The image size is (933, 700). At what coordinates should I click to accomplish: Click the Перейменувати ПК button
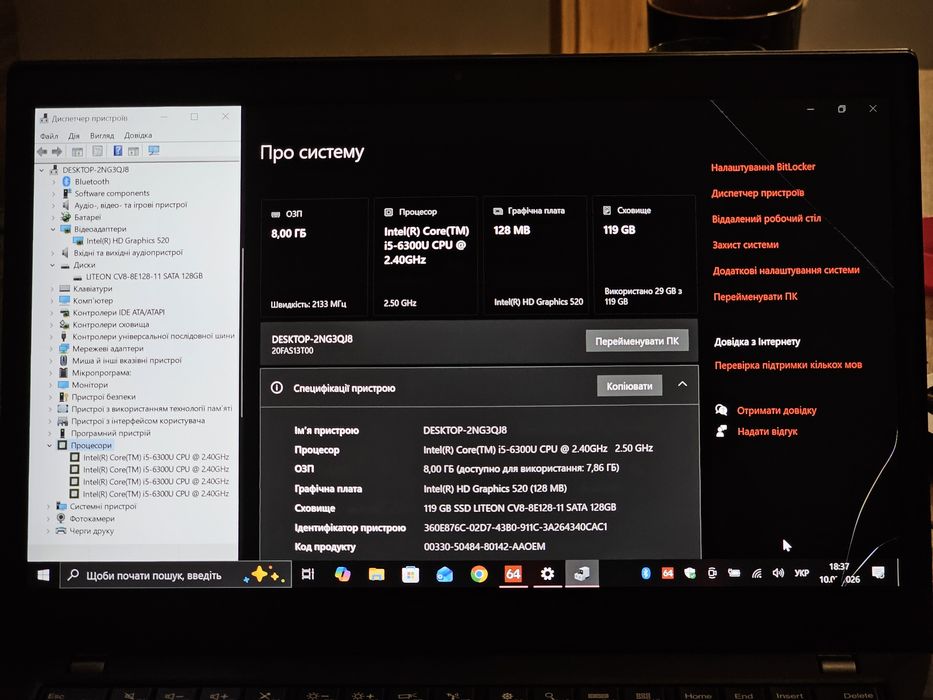(637, 341)
